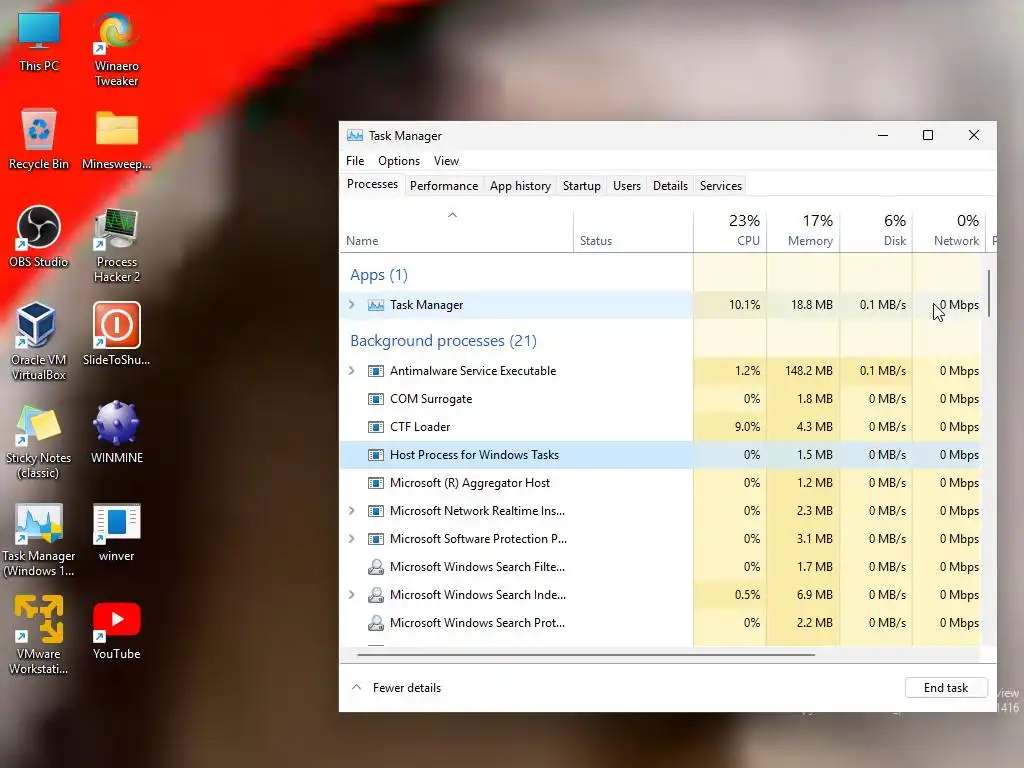
Task: Select the Process Hacker 2 shortcut
Action: click(116, 245)
